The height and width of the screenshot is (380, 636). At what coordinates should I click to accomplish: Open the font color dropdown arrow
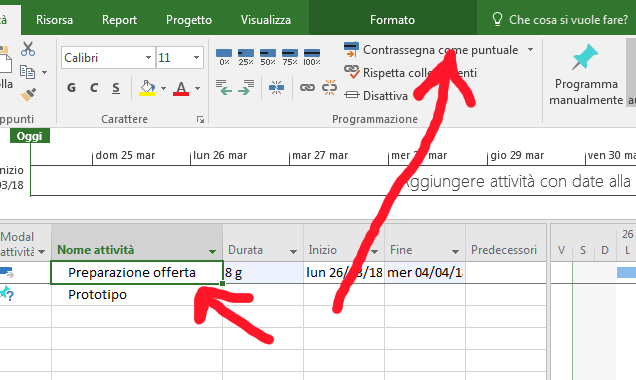pos(198,88)
